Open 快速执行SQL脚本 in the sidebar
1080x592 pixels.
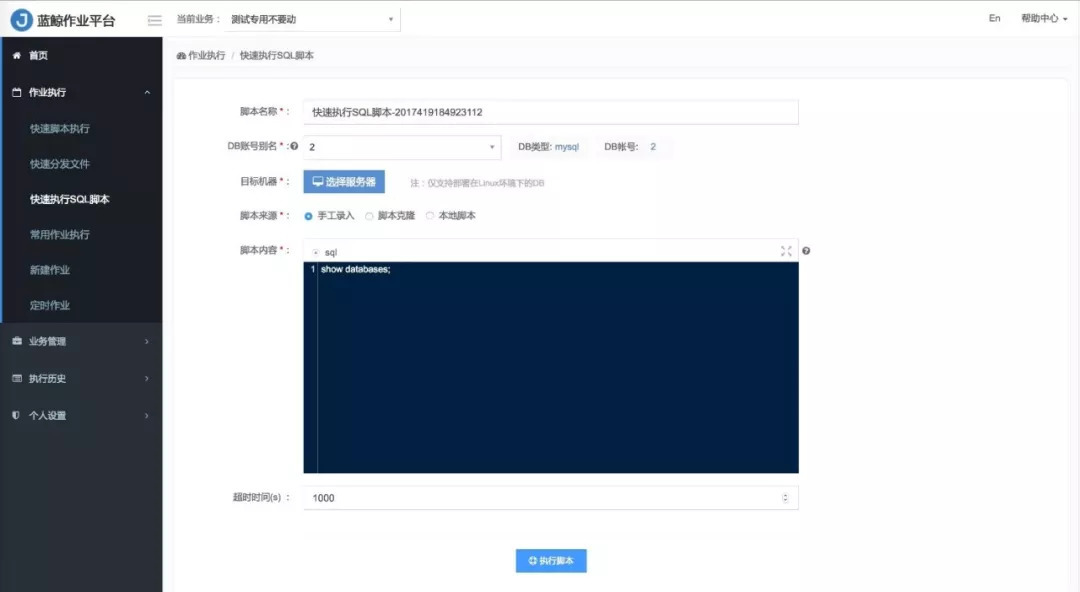point(70,199)
